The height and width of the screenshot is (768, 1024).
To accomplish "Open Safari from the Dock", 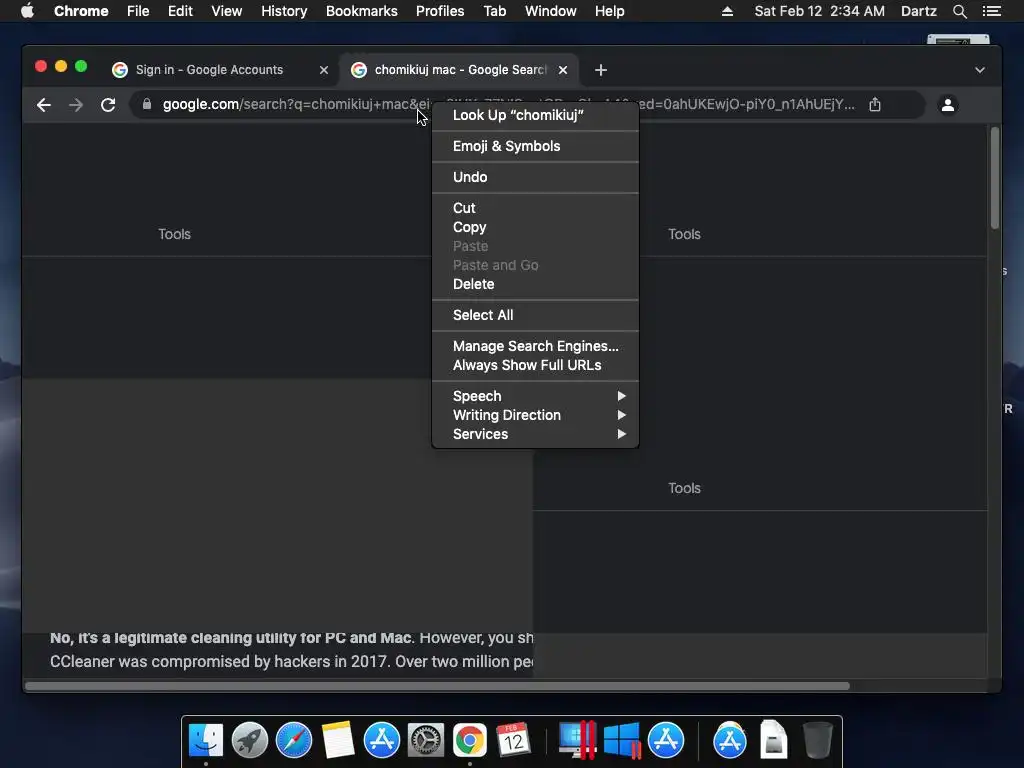I will (294, 740).
